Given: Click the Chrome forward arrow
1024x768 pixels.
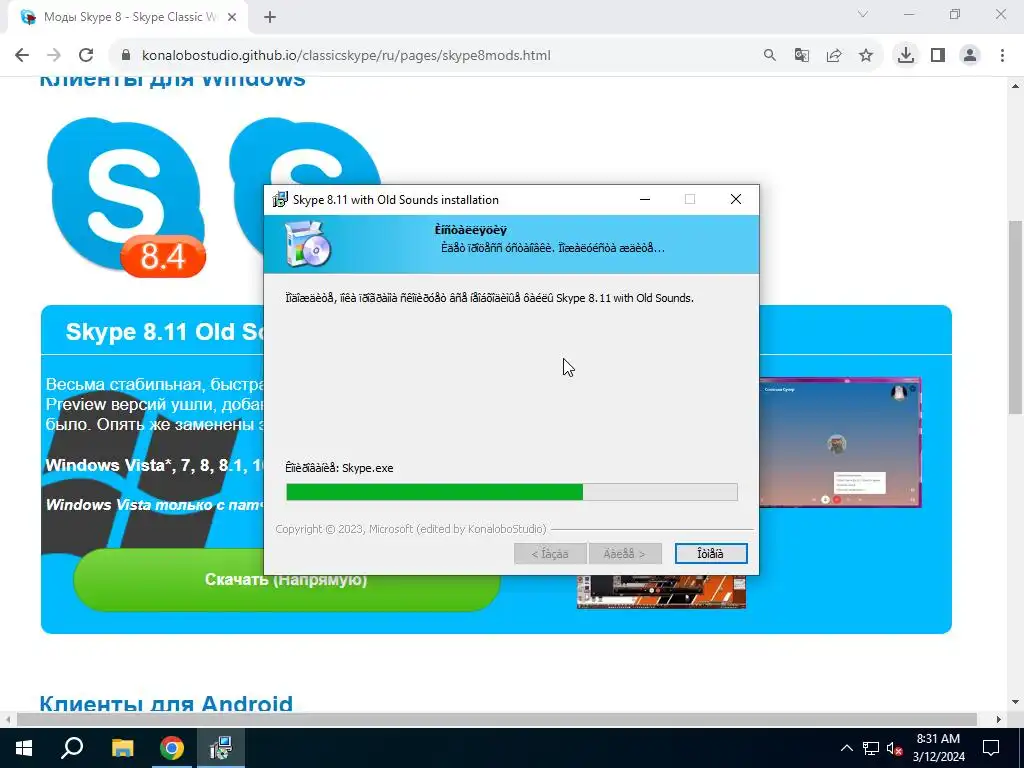Looking at the screenshot, I should pyautogui.click(x=54, y=56).
